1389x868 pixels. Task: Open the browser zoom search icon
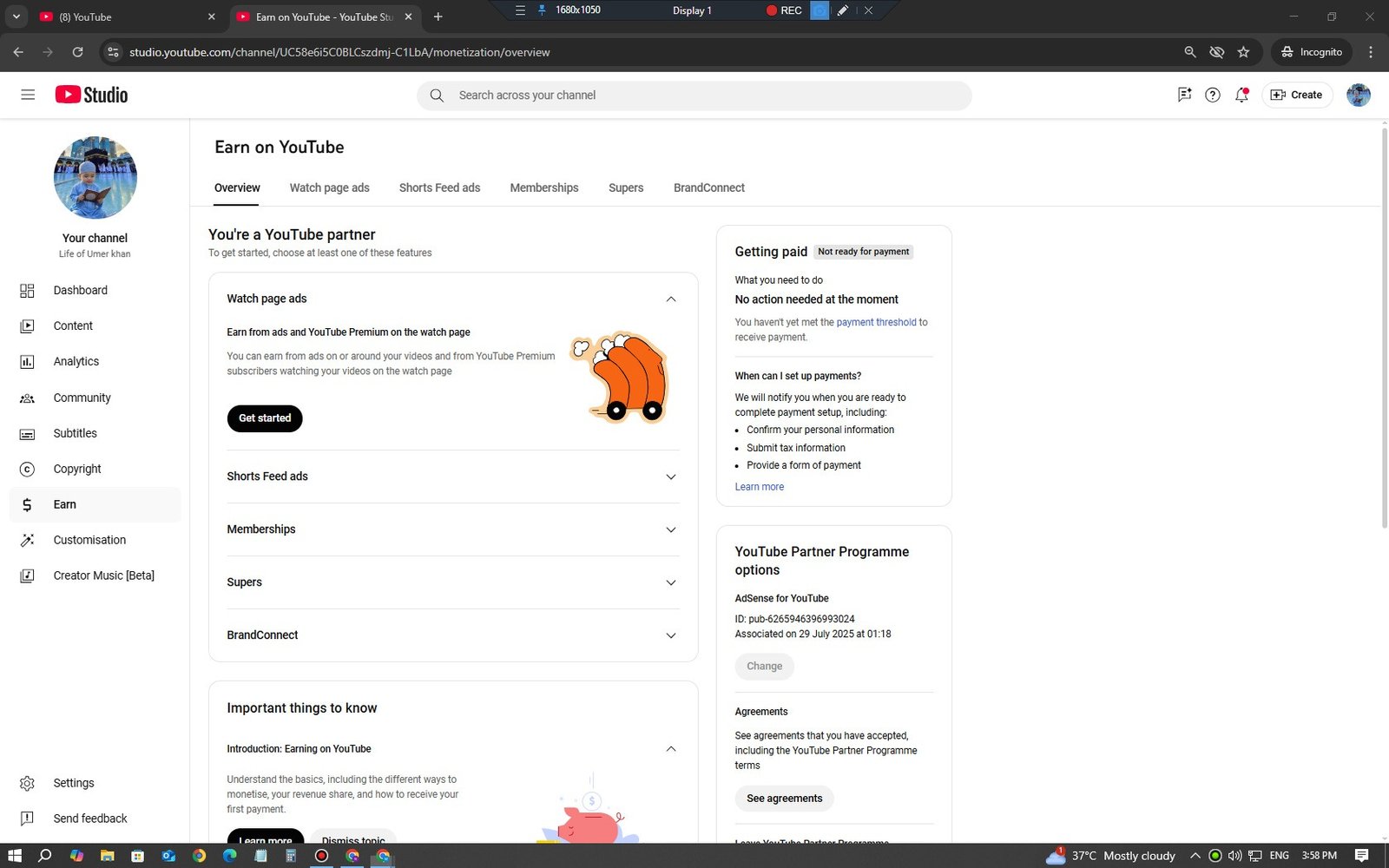1190,52
